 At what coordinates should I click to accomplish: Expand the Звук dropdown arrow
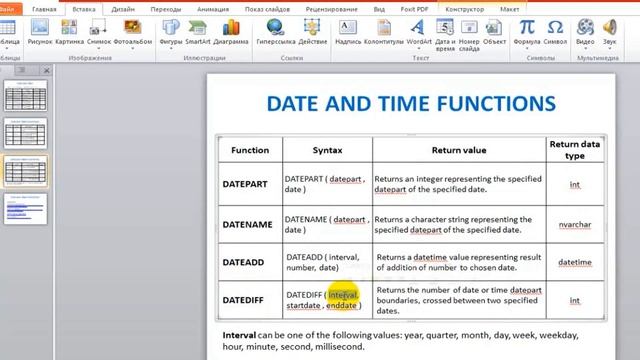[609, 49]
